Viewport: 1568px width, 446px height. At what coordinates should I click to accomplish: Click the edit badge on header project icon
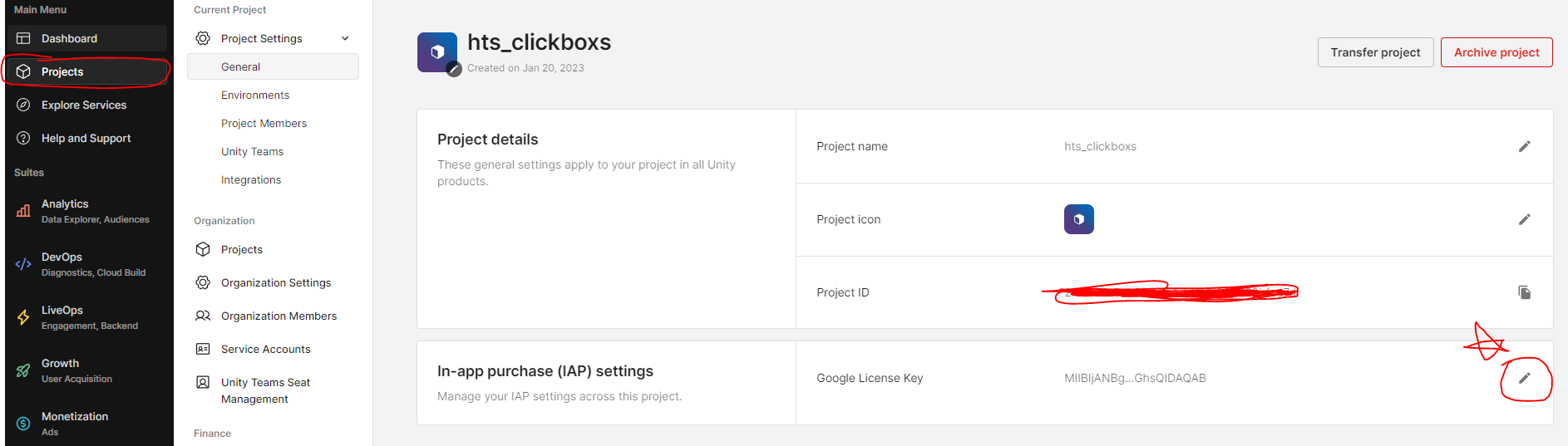(454, 70)
